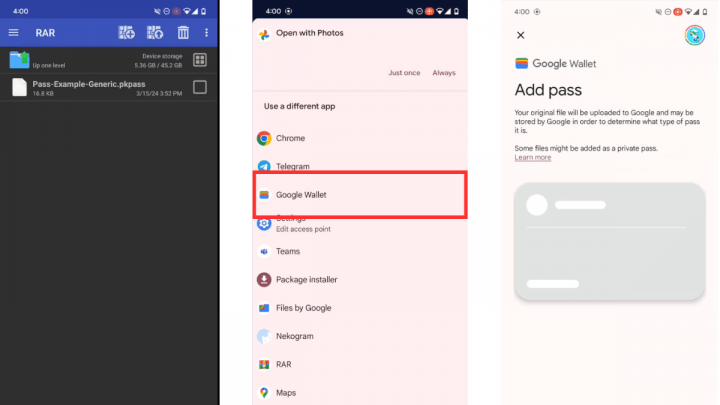720x405 pixels.
Task: Tap the placeholder pass card preview
Action: (x=610, y=242)
